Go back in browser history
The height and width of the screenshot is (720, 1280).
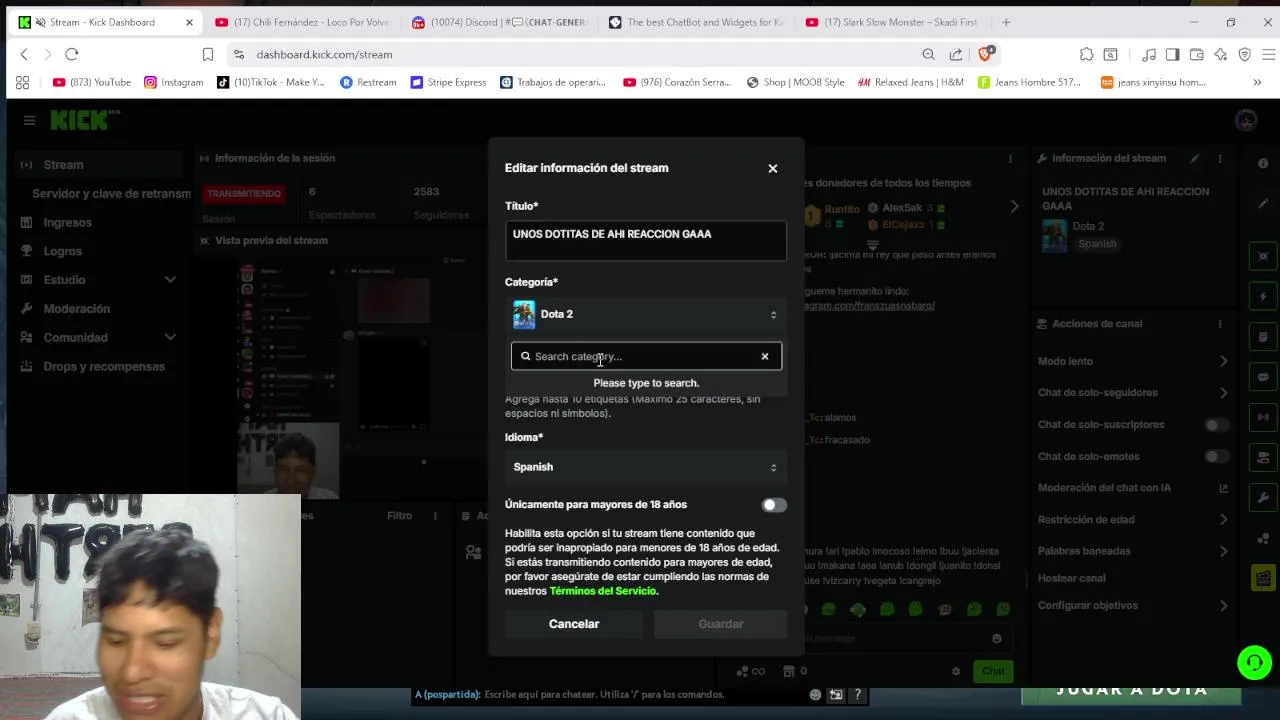pos(24,54)
